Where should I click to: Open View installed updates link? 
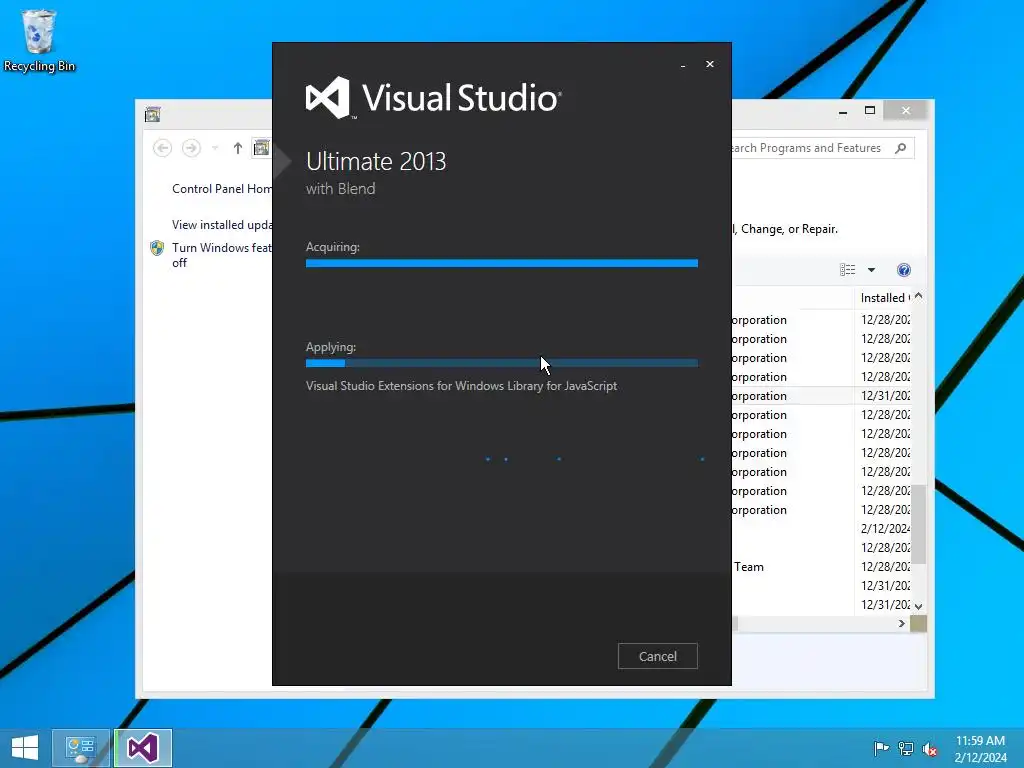pyautogui.click(x=222, y=225)
